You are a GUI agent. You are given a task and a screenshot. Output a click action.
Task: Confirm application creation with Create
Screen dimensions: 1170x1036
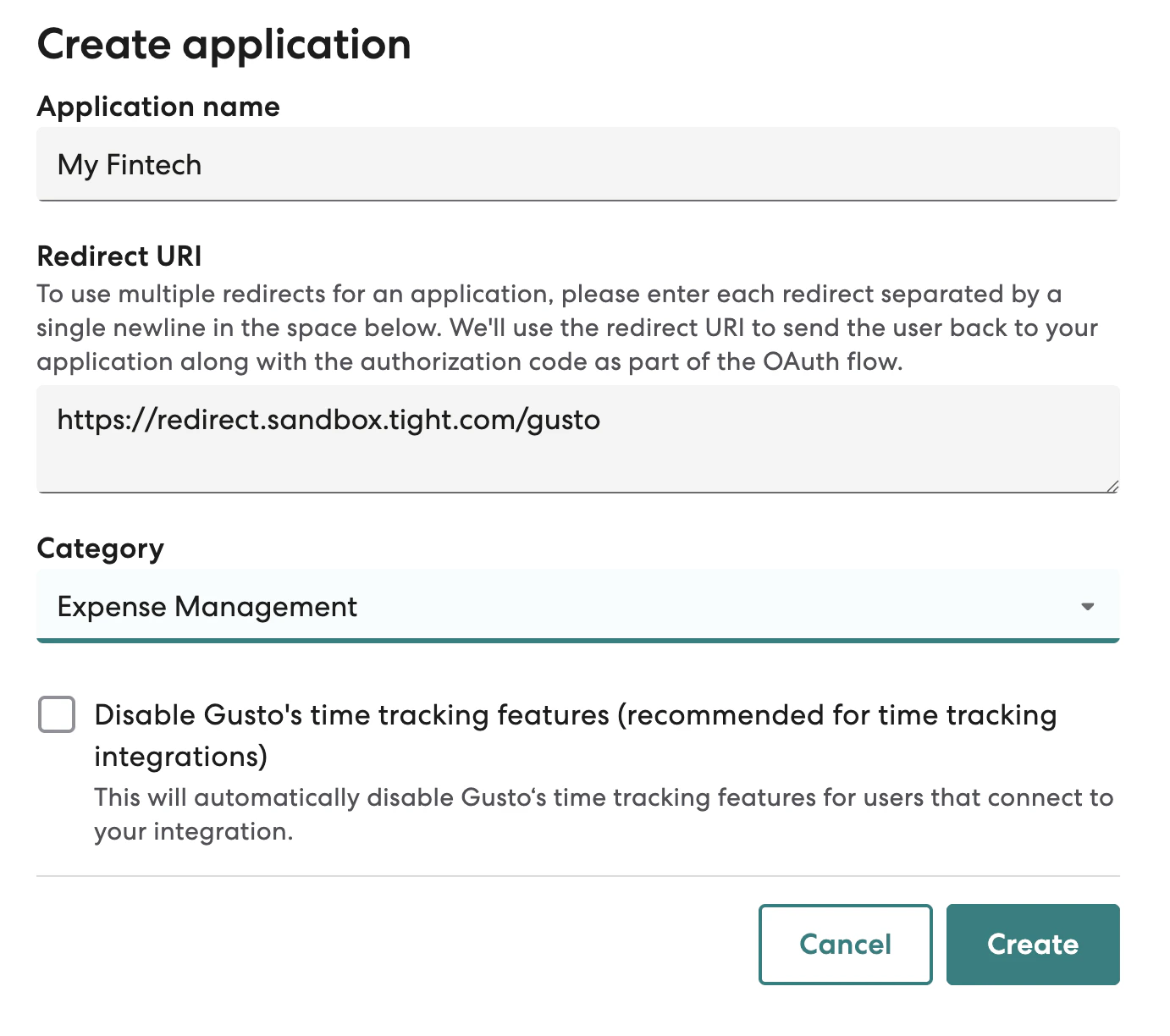(x=1033, y=944)
